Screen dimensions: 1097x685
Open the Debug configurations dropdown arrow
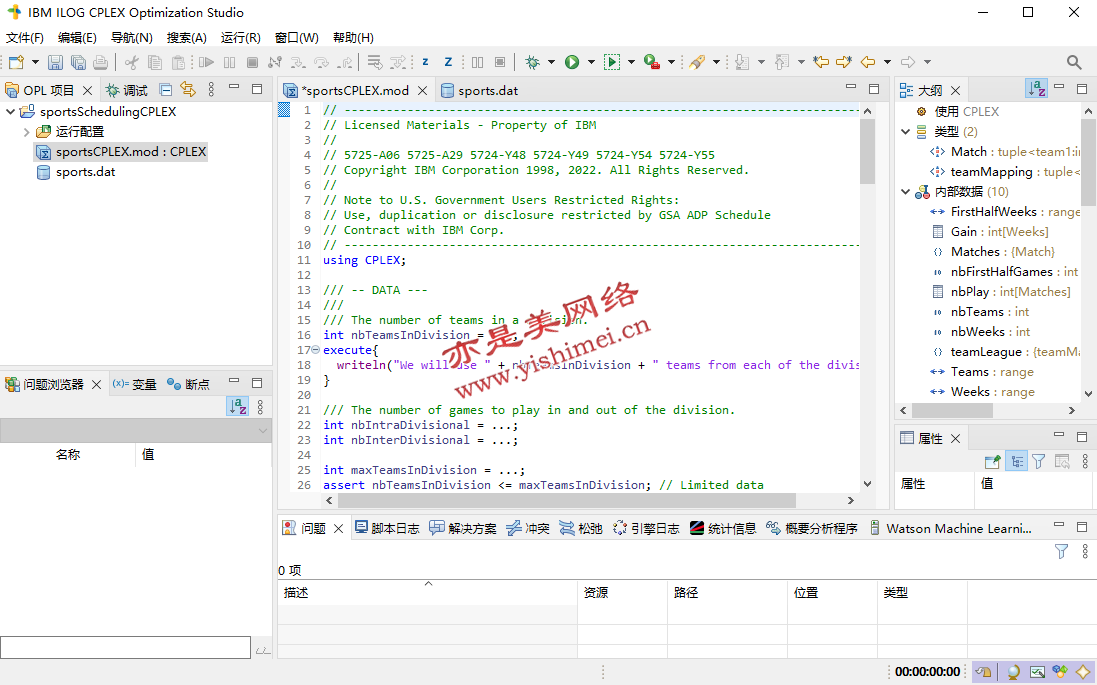(x=551, y=62)
